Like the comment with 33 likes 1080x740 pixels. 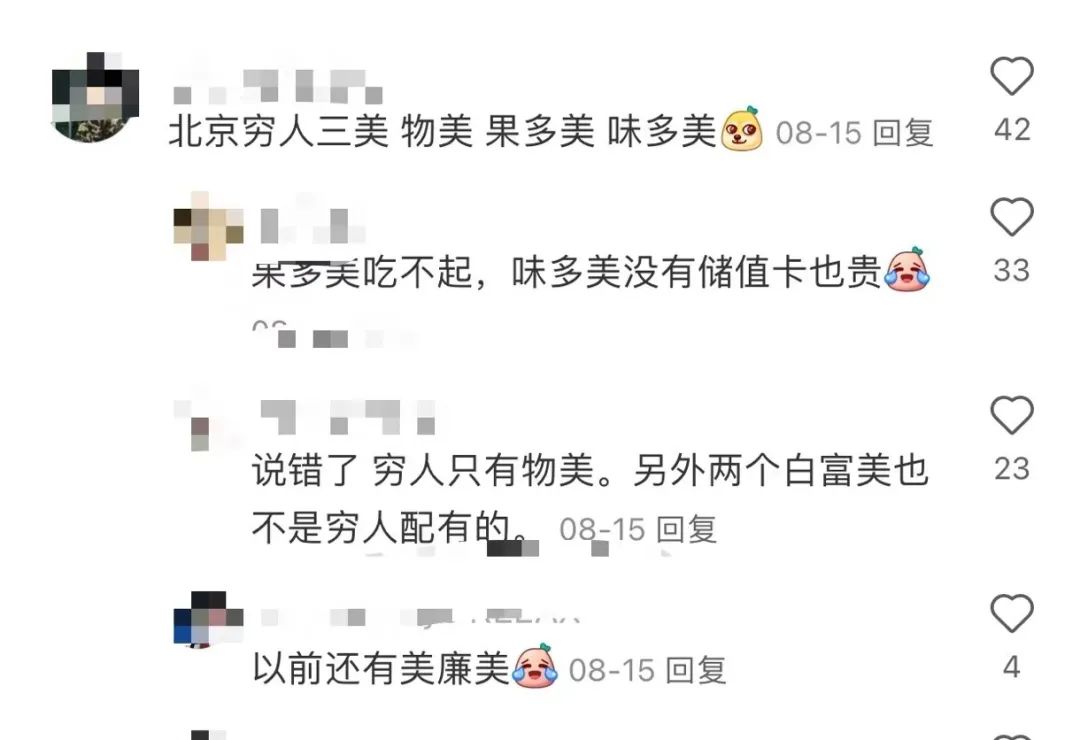point(1012,216)
